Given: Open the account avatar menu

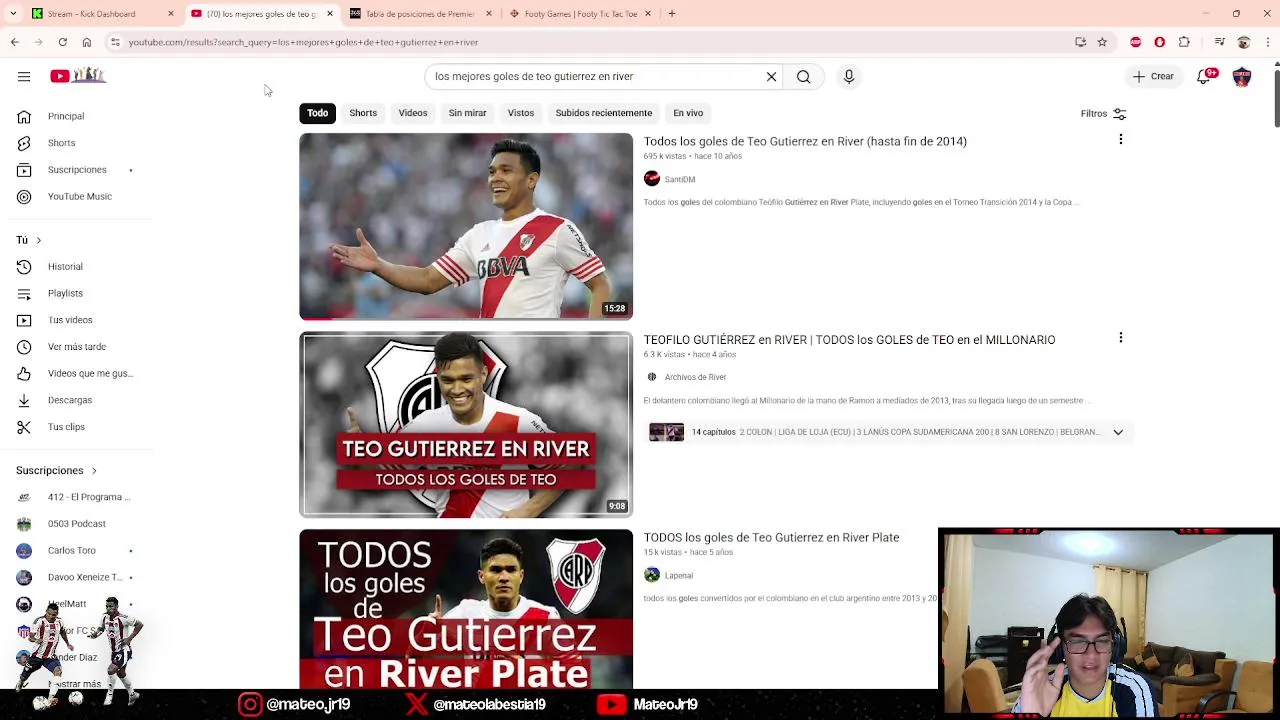Looking at the screenshot, I should [1242, 76].
